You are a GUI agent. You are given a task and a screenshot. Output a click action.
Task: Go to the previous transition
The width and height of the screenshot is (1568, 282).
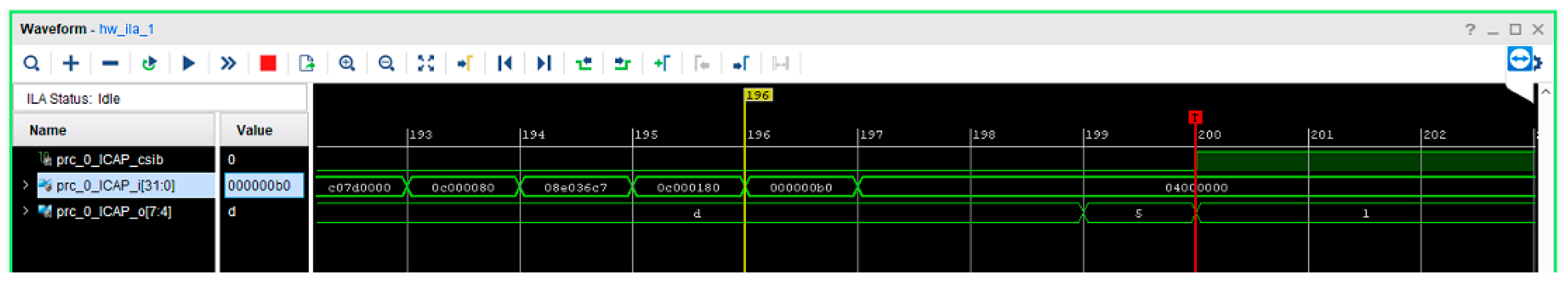point(583,63)
